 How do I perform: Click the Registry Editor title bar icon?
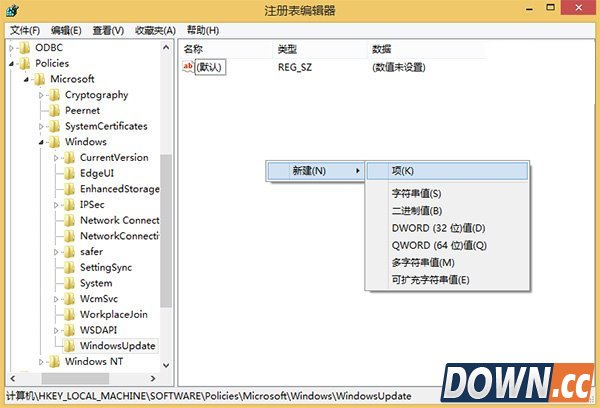(12, 10)
